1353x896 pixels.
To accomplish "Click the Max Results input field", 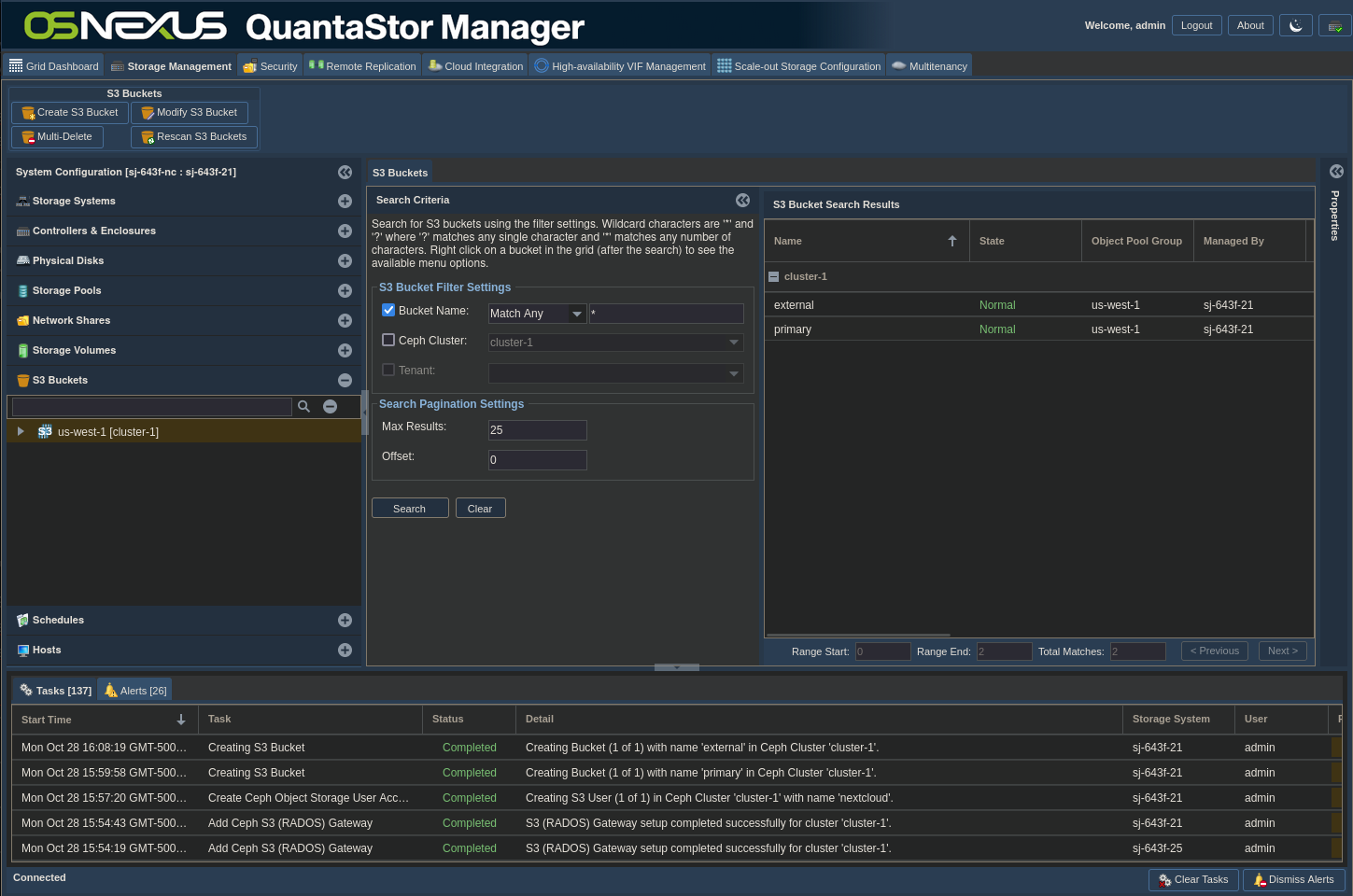I will click(x=537, y=430).
